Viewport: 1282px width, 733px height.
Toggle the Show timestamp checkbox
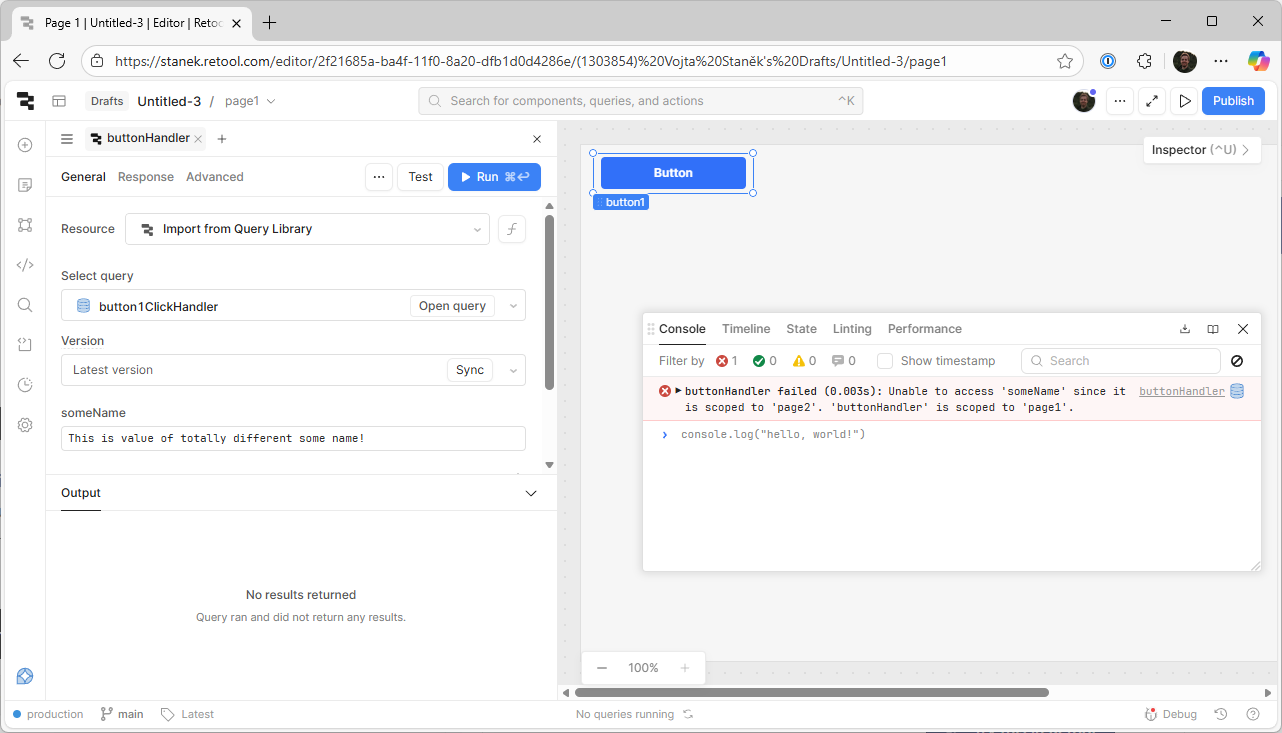(x=885, y=361)
